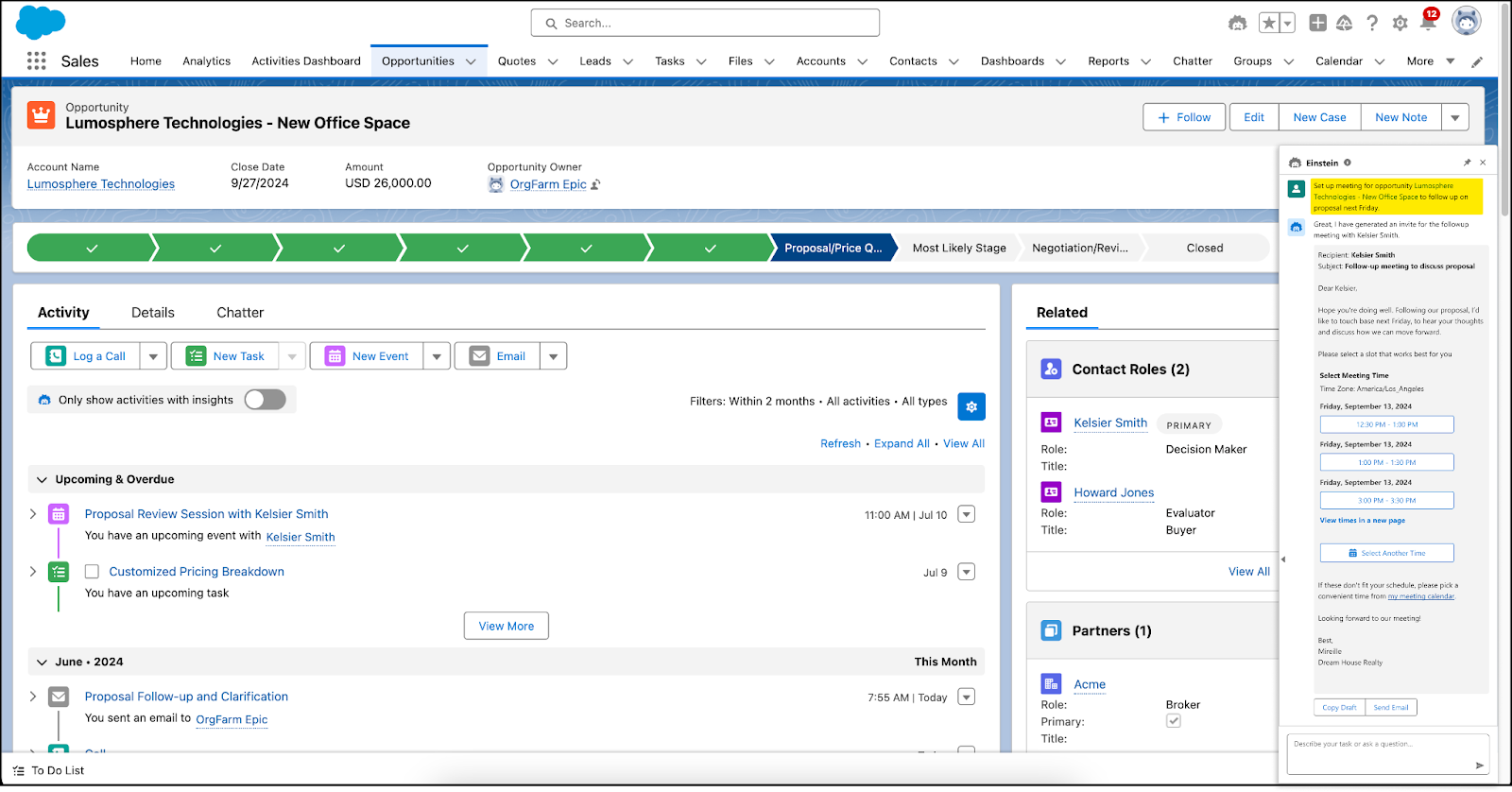
Task: Click the Einstein info icon
Action: [x=1348, y=163]
